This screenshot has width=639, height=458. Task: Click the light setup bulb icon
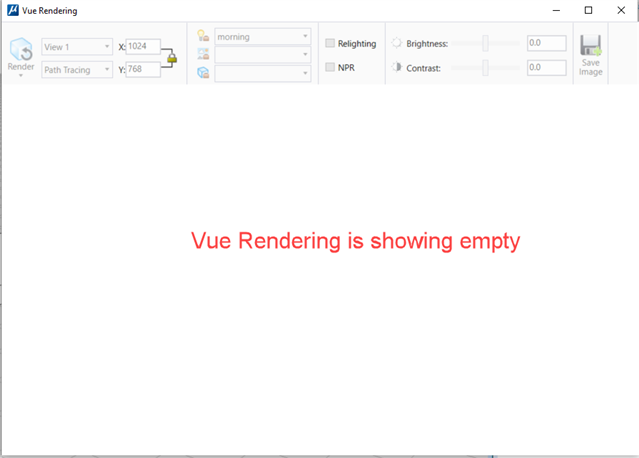click(x=203, y=35)
